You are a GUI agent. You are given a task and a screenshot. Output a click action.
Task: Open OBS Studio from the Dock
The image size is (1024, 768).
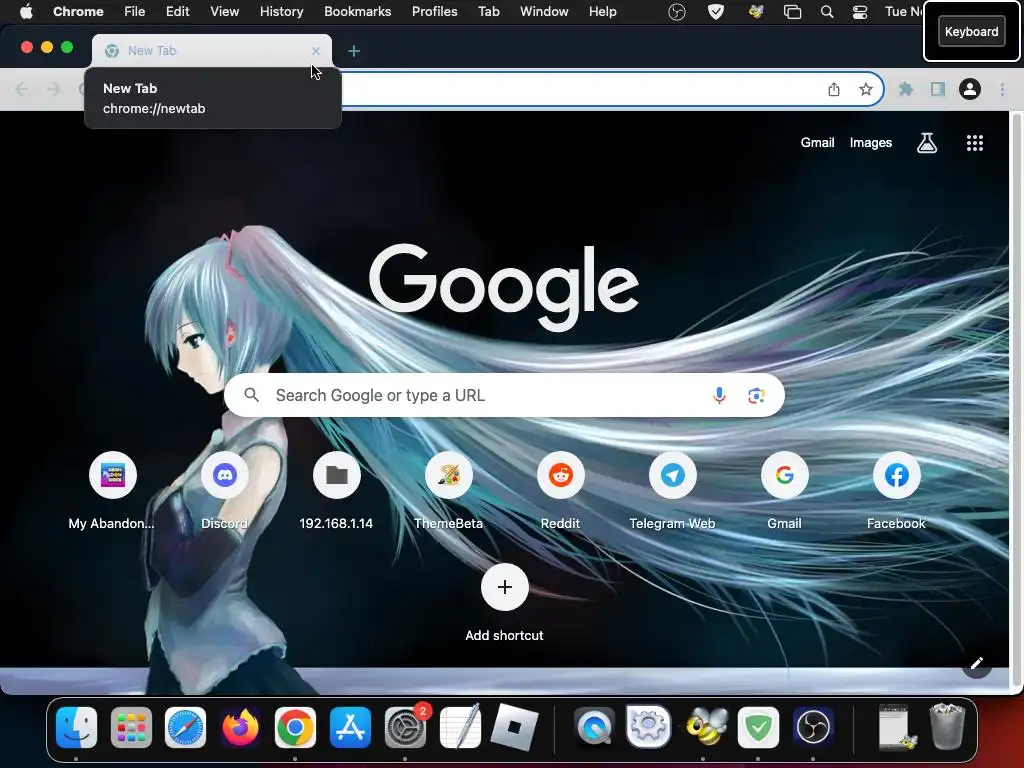[x=812, y=727]
